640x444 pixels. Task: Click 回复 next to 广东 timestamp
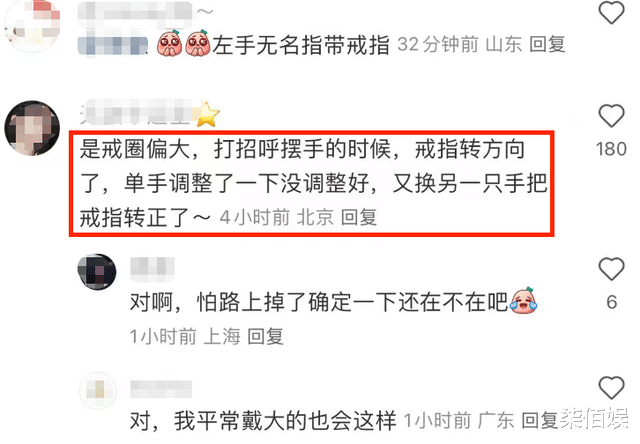[x=540, y=420]
